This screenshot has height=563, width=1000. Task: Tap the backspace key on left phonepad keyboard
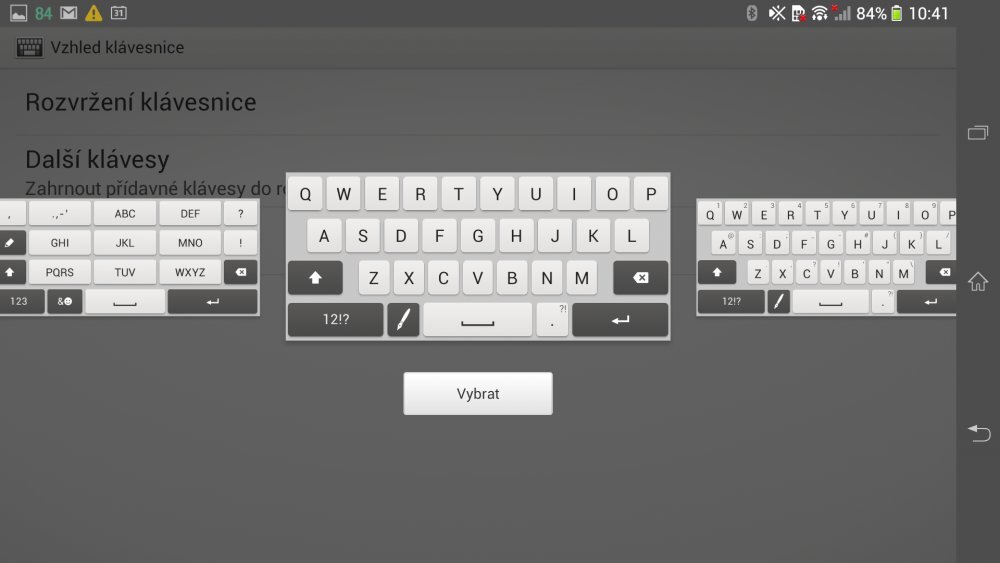(240, 272)
